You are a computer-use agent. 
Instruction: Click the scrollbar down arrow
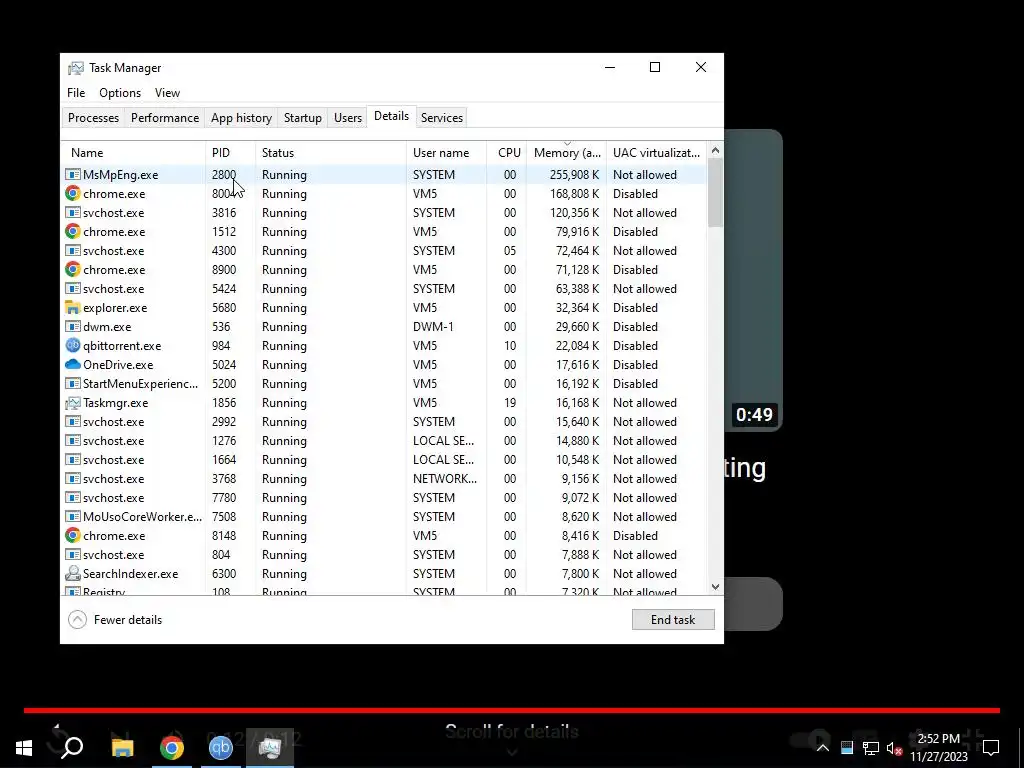(715, 586)
